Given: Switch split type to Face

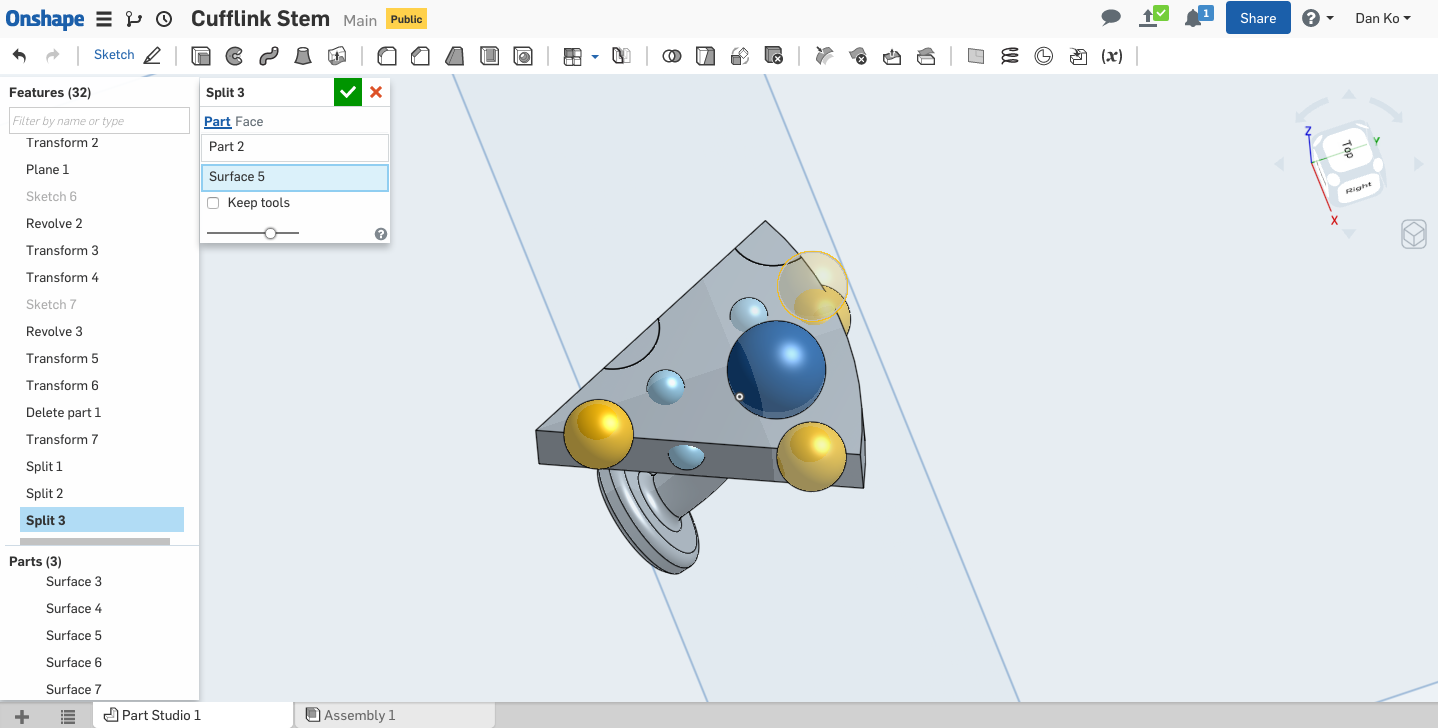Looking at the screenshot, I should [249, 122].
